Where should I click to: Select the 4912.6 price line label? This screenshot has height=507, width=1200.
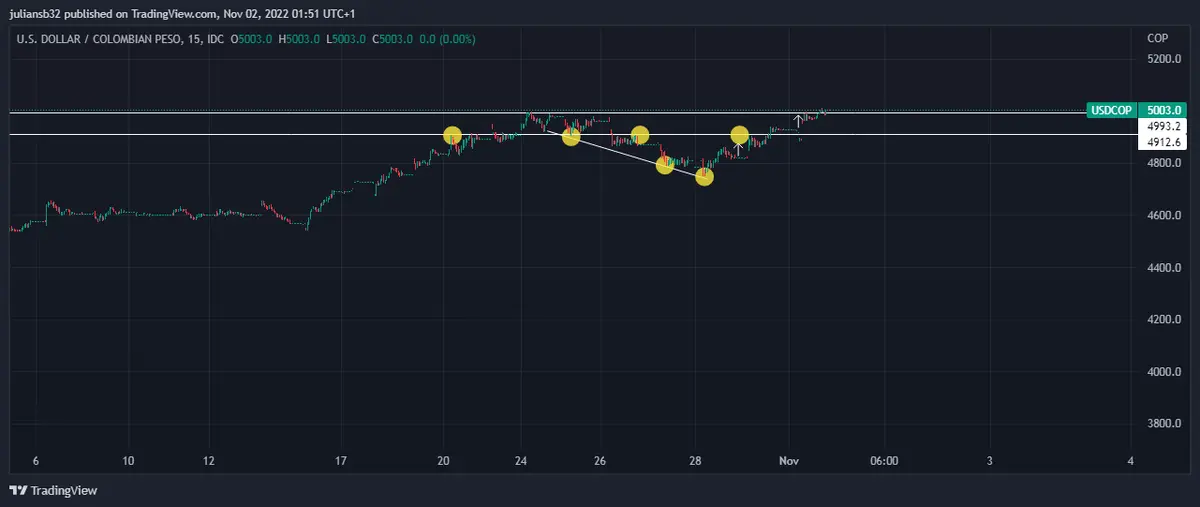[x=1164, y=142]
